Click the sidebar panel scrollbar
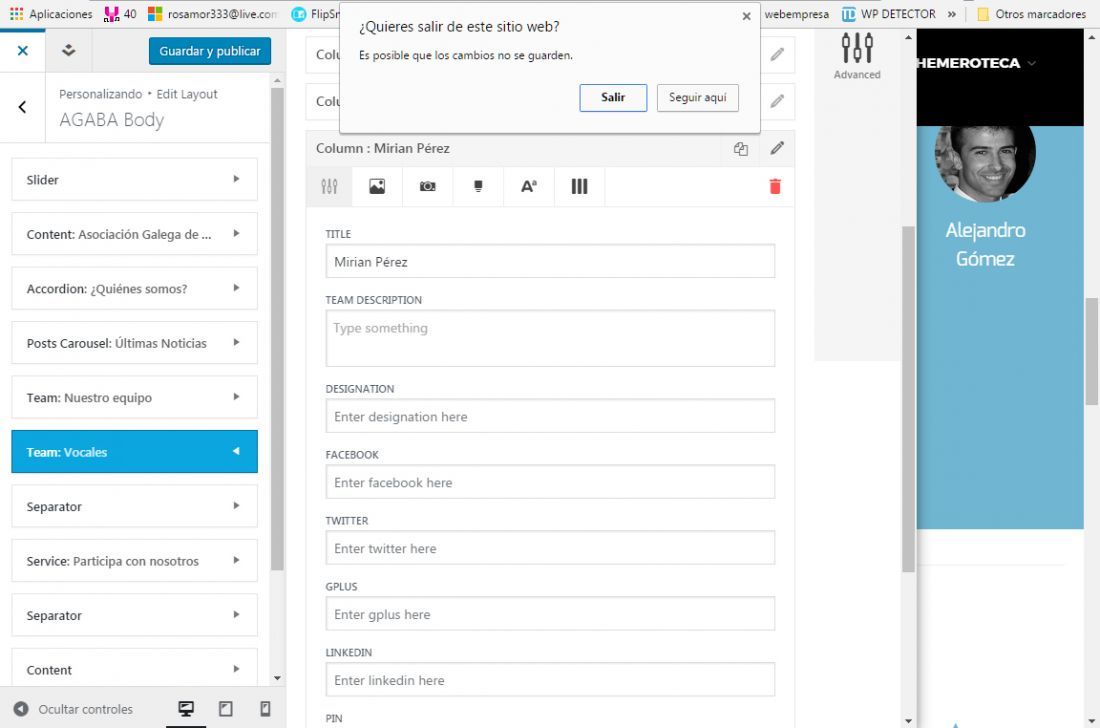1100x728 pixels. click(277, 328)
